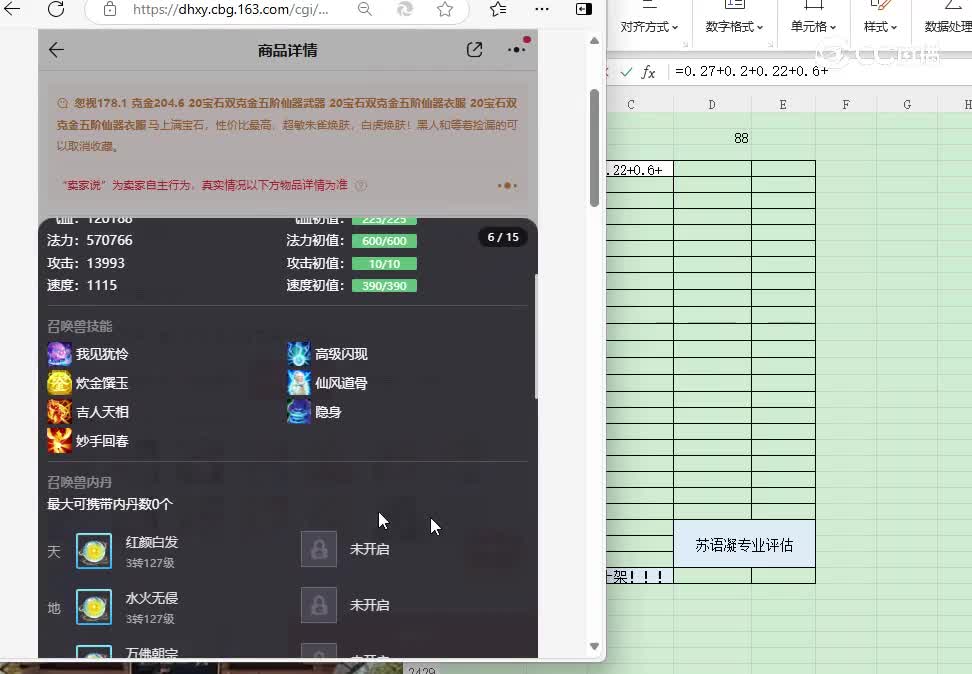
Task: Click 速度初值 390/390 progress bar
Action: pyautogui.click(x=384, y=286)
